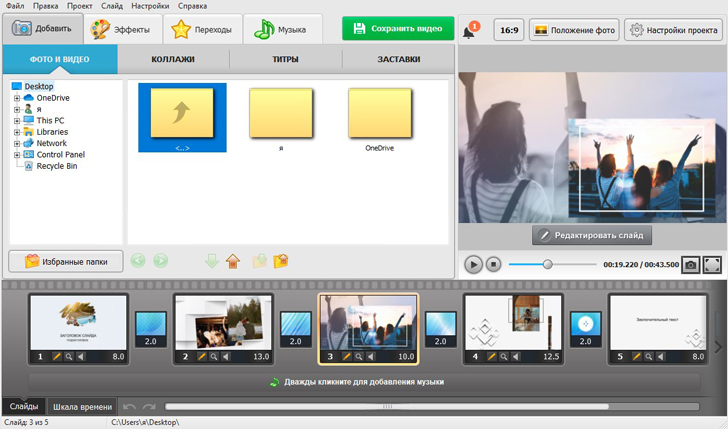Click the Сохранить видео button
Image resolution: width=728 pixels, height=429 pixels.
pos(398,29)
